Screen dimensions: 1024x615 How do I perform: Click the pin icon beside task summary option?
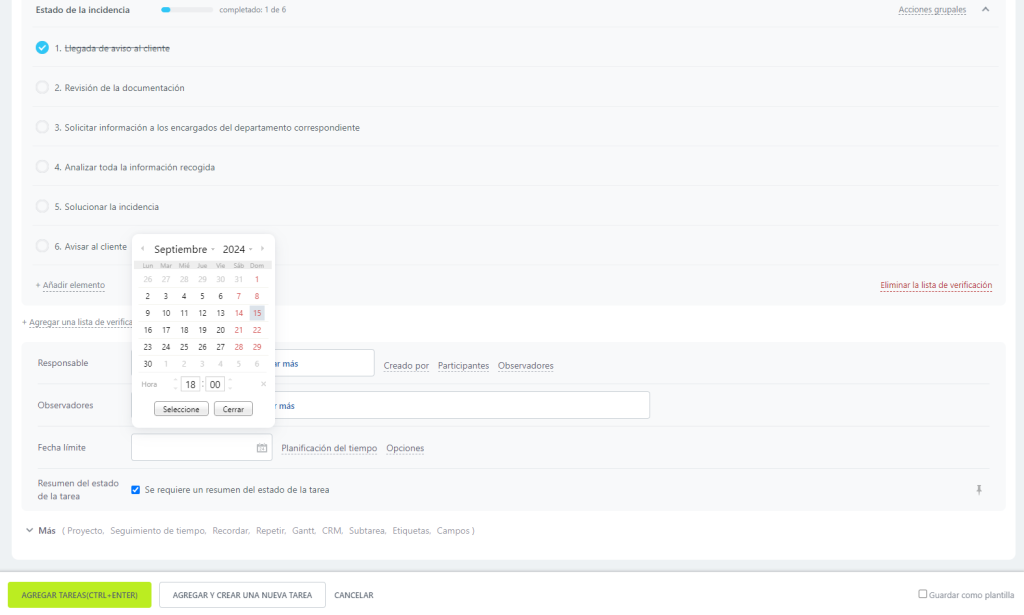pos(979,490)
